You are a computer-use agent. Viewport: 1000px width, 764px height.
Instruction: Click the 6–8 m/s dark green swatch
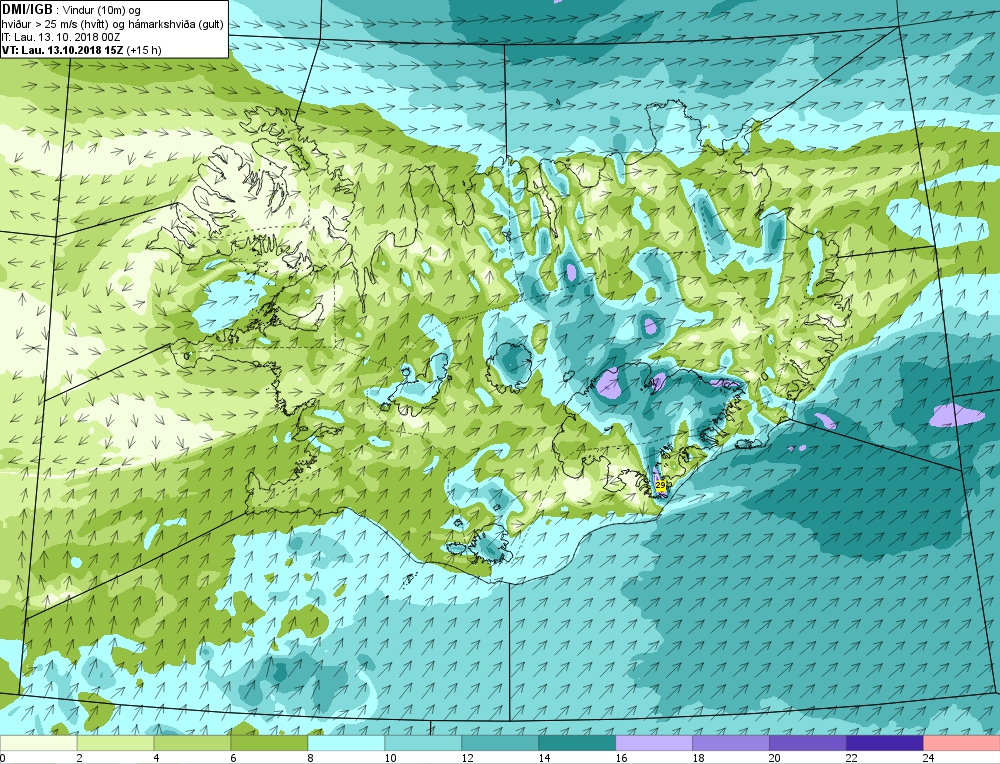pos(269,743)
